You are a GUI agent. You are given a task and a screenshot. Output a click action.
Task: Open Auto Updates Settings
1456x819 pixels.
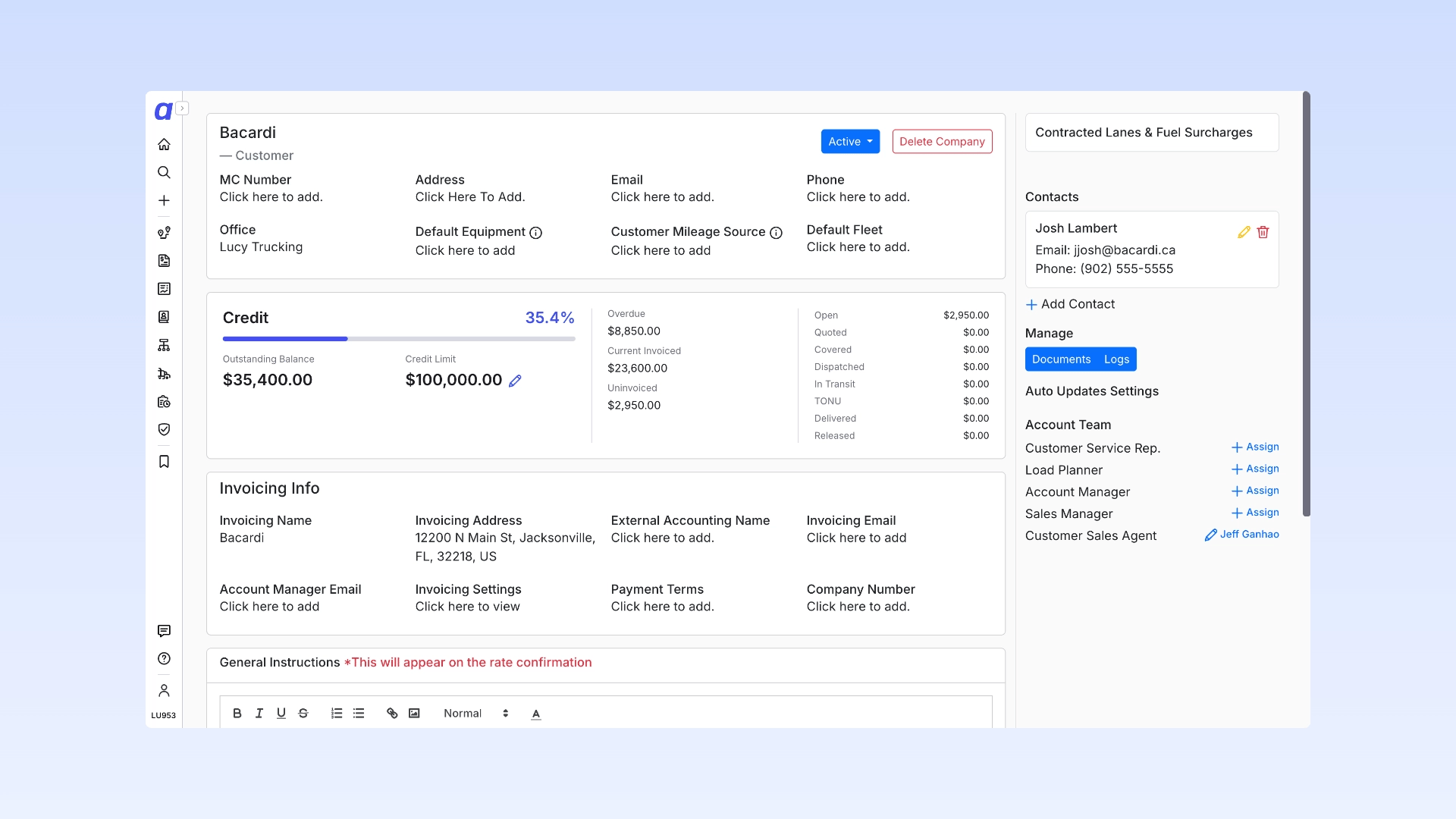(1091, 391)
